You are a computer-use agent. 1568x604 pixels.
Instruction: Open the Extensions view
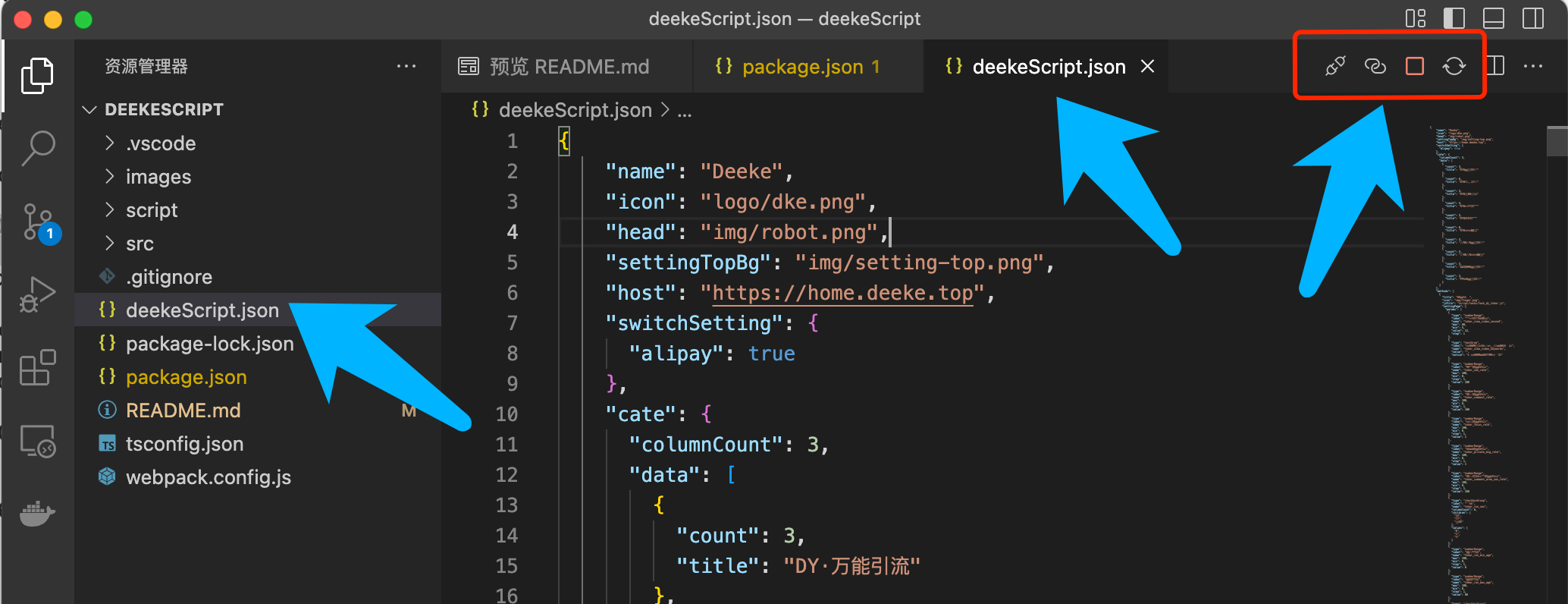tap(37, 368)
